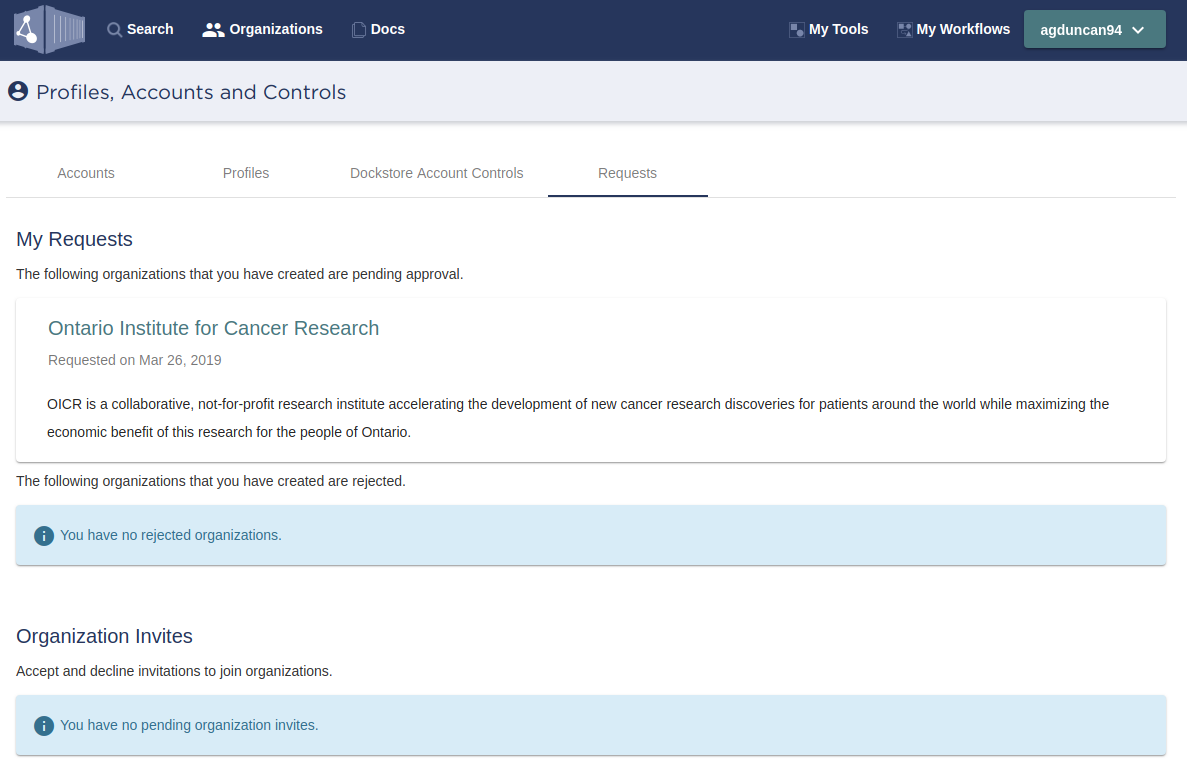Open the Ontario Institute for Cancer Research request

(213, 328)
